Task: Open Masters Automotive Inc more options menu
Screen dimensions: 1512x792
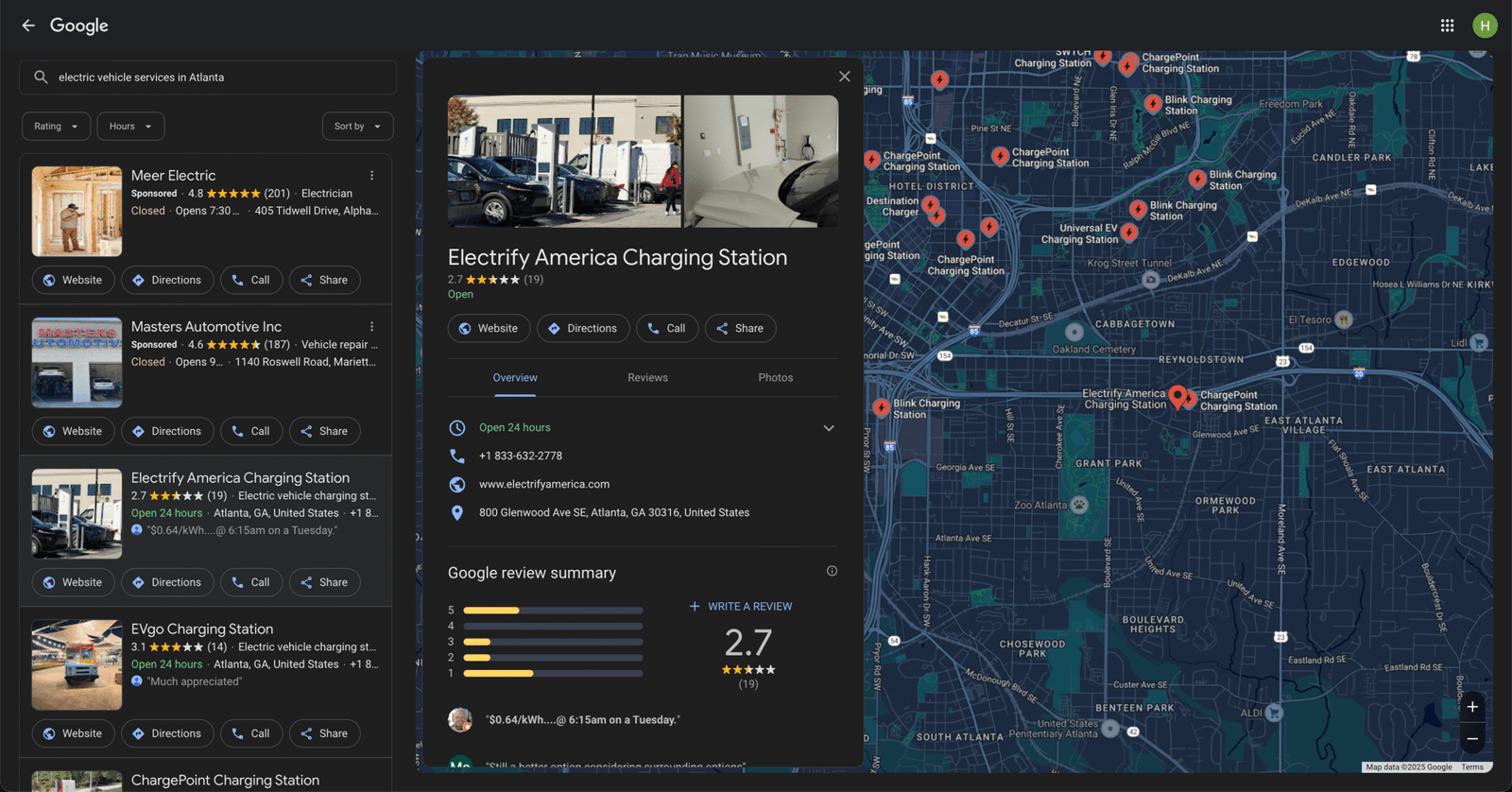Action: pos(371,327)
